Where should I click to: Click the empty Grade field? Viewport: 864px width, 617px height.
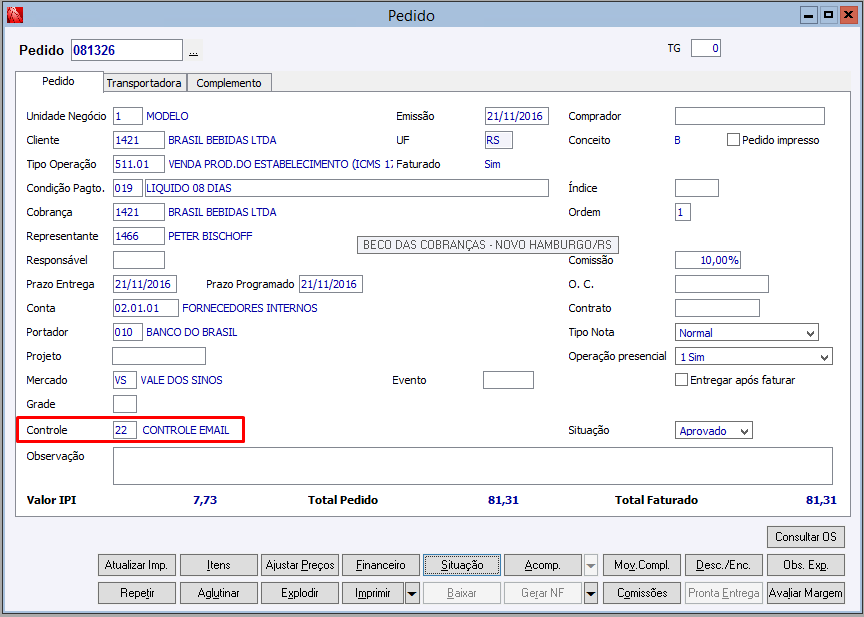coord(125,404)
